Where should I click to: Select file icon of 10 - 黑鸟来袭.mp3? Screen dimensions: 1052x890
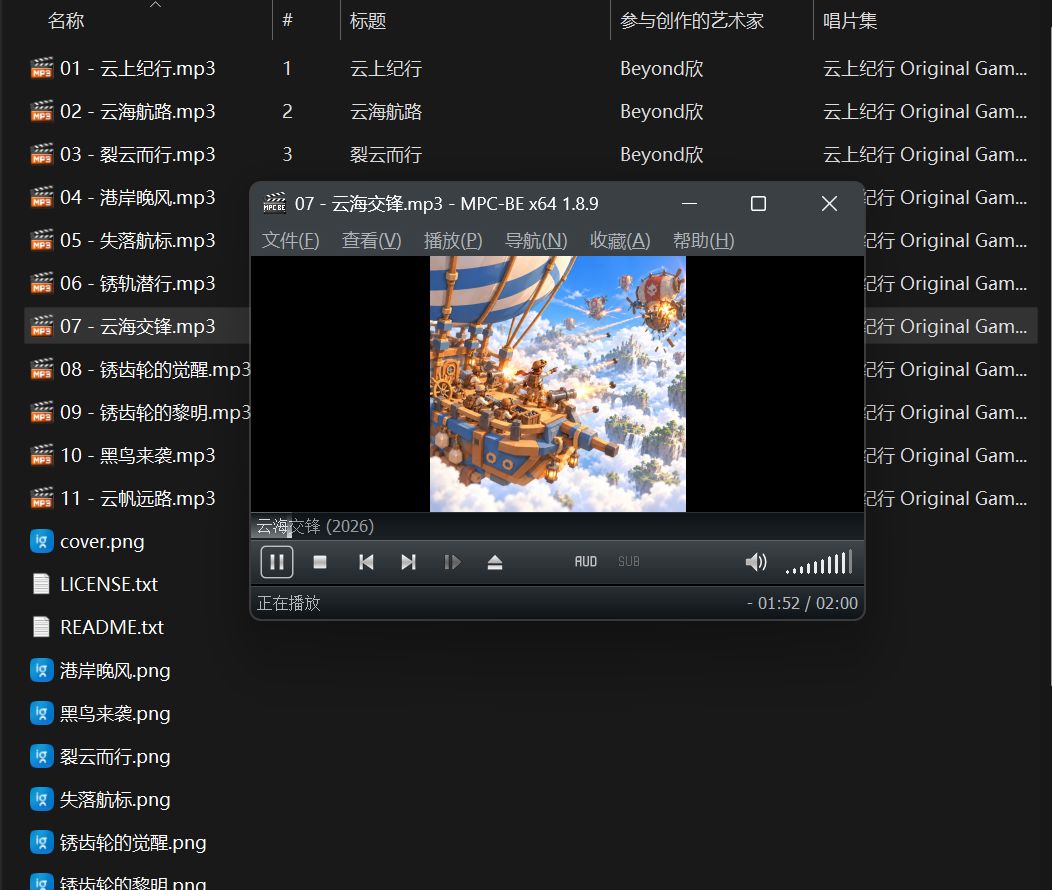point(42,455)
